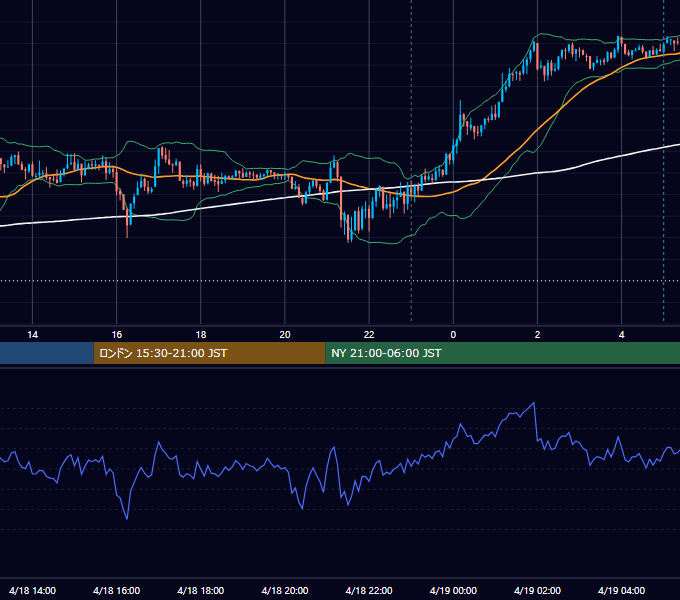The width and height of the screenshot is (680, 600).
Task: Click the 4/18 22:00 date label
Action: click(x=369, y=590)
